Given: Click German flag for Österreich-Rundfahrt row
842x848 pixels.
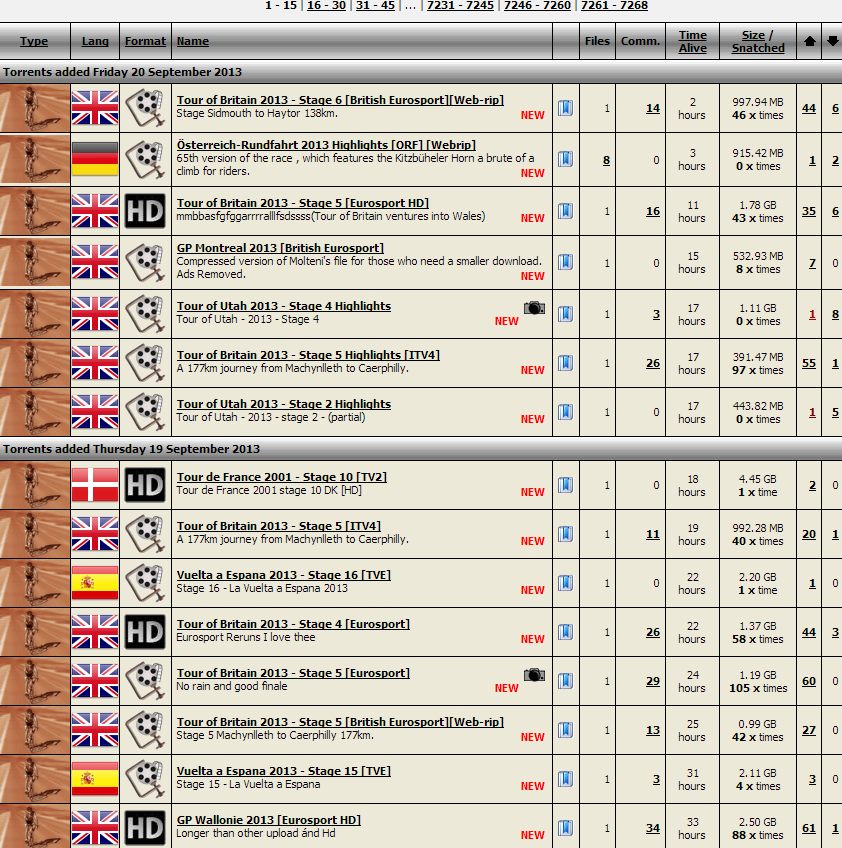Looking at the screenshot, I should pos(95,159).
